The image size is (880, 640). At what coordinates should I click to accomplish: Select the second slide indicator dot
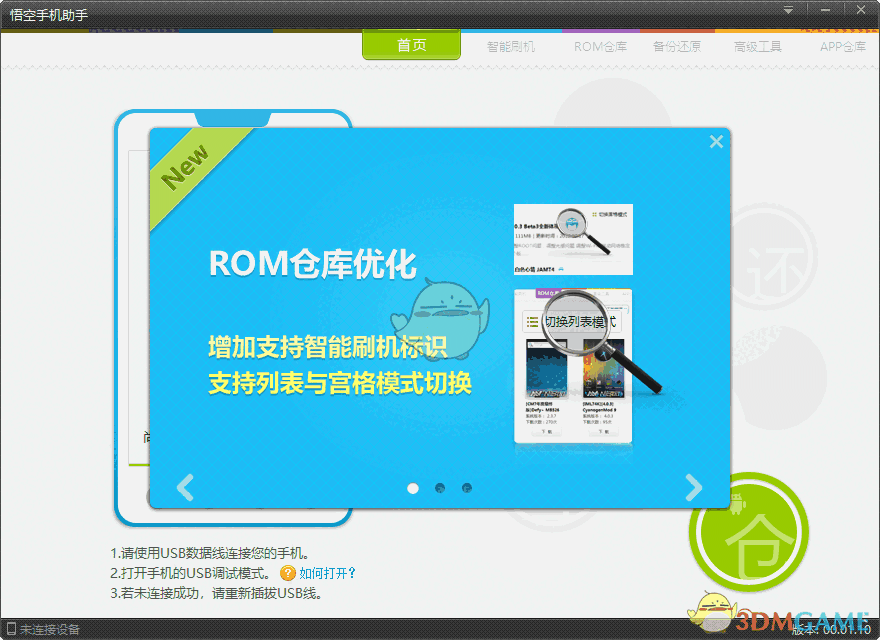(440, 488)
